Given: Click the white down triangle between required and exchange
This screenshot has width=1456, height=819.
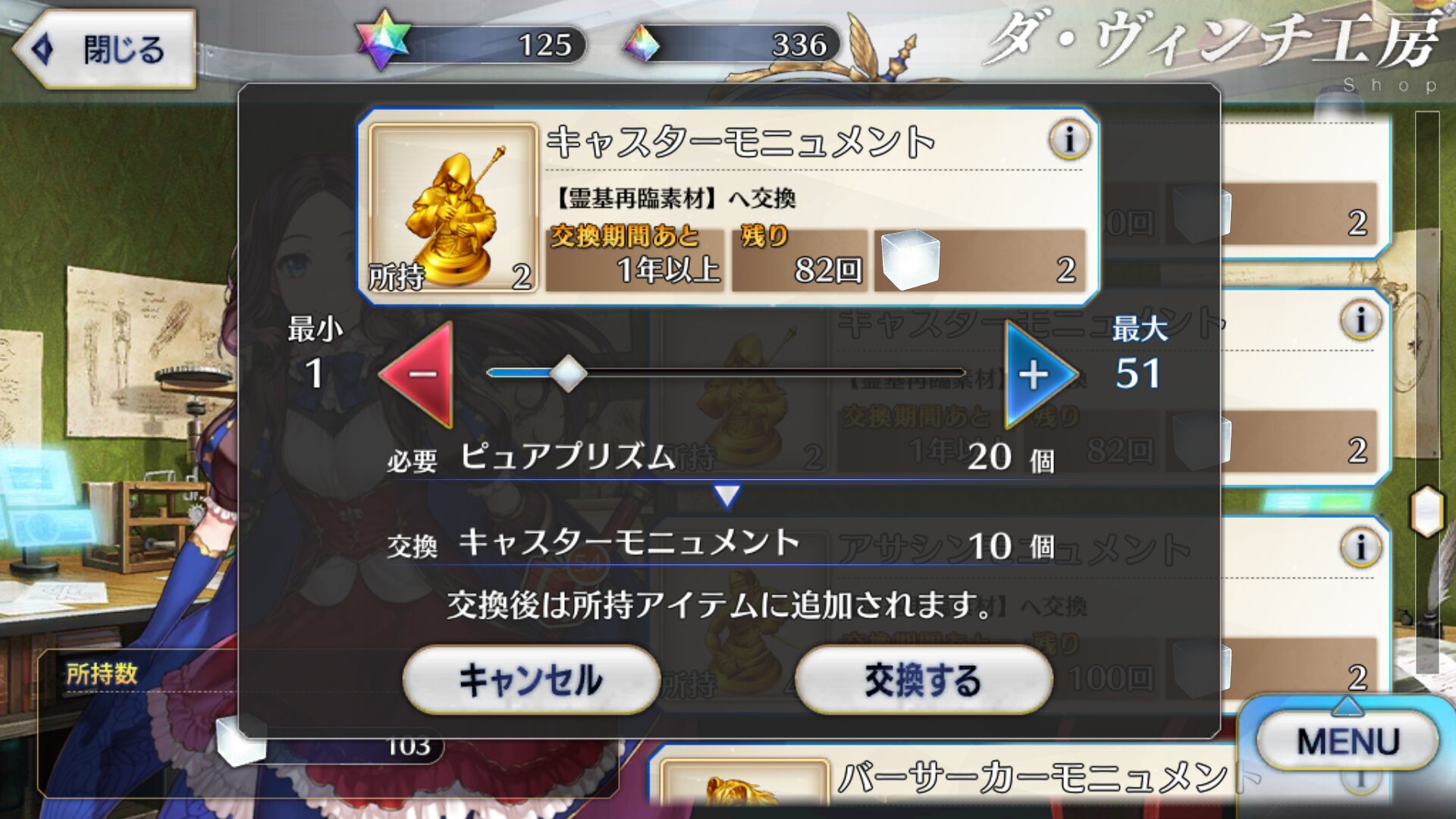Looking at the screenshot, I should pos(726,496).
